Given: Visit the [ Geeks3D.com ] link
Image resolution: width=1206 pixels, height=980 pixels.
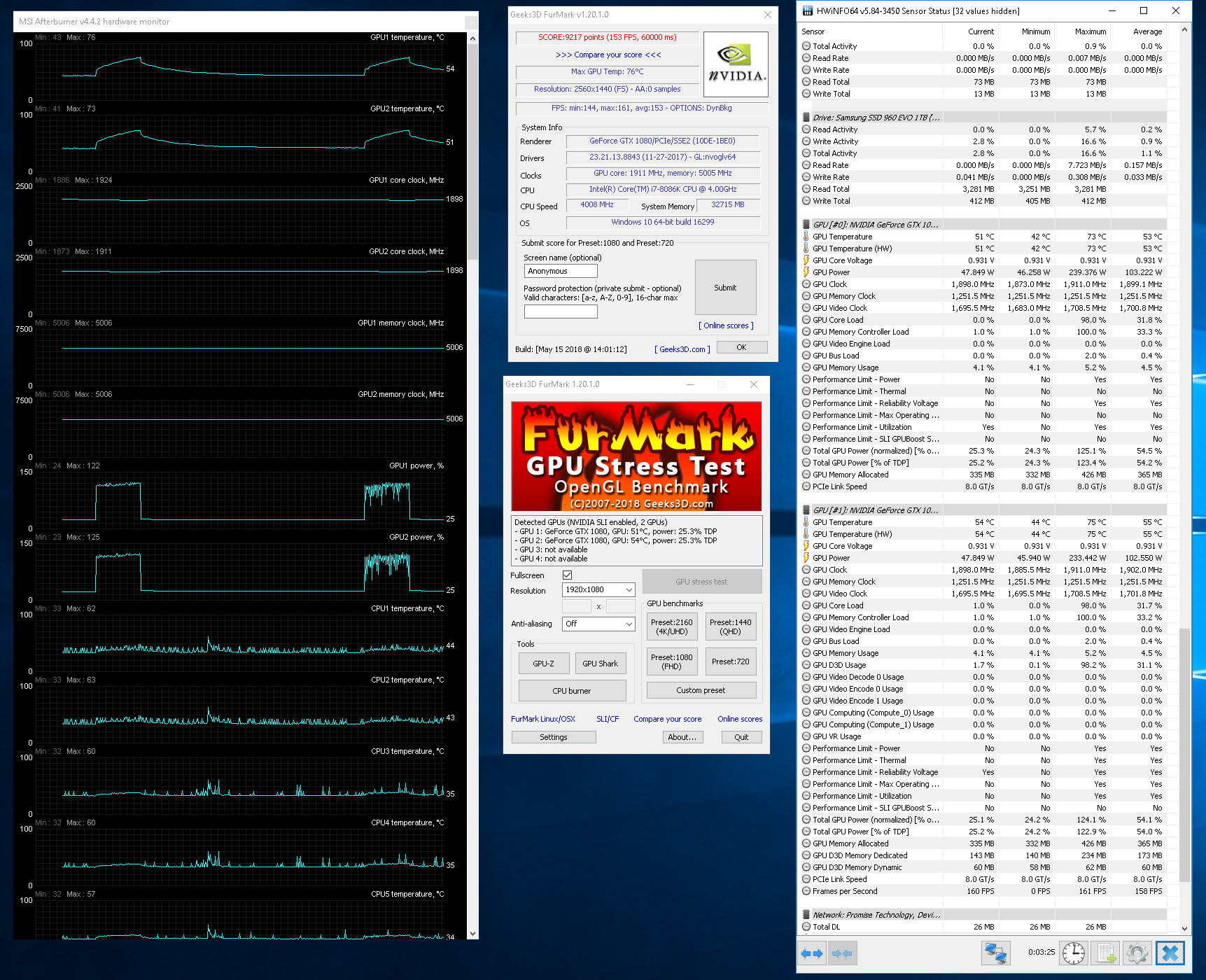Looking at the screenshot, I should (x=682, y=349).
